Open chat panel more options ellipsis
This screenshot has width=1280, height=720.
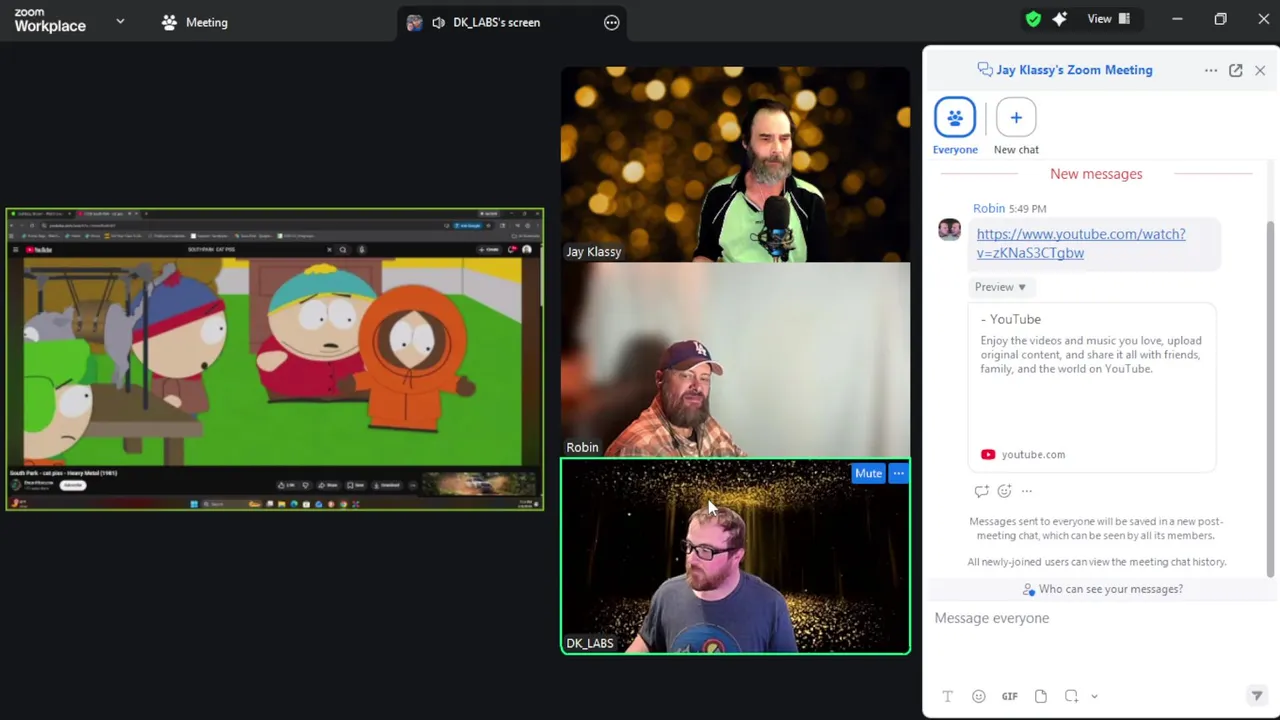click(x=1211, y=70)
